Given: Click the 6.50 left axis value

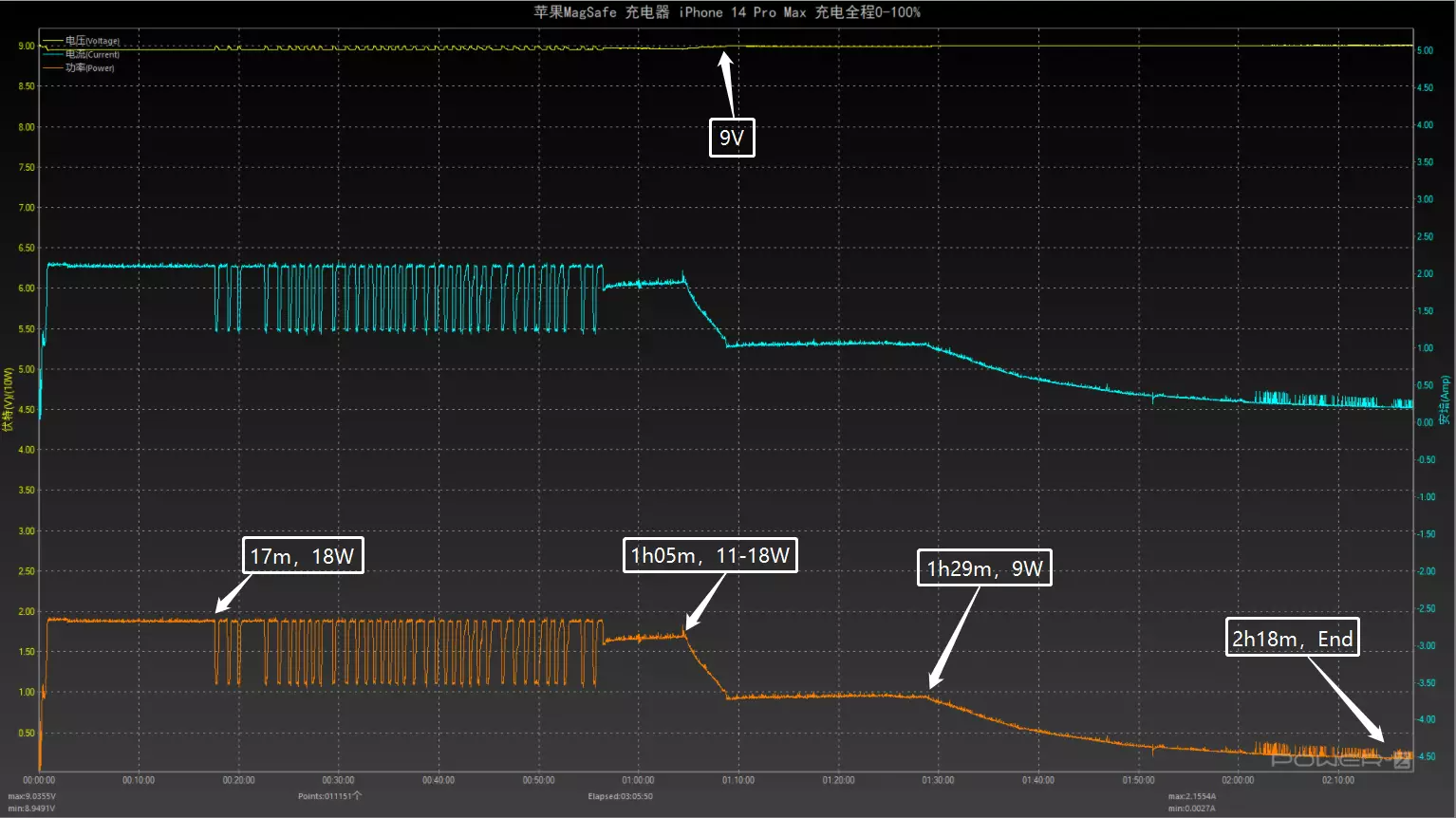Looking at the screenshot, I should tap(27, 248).
